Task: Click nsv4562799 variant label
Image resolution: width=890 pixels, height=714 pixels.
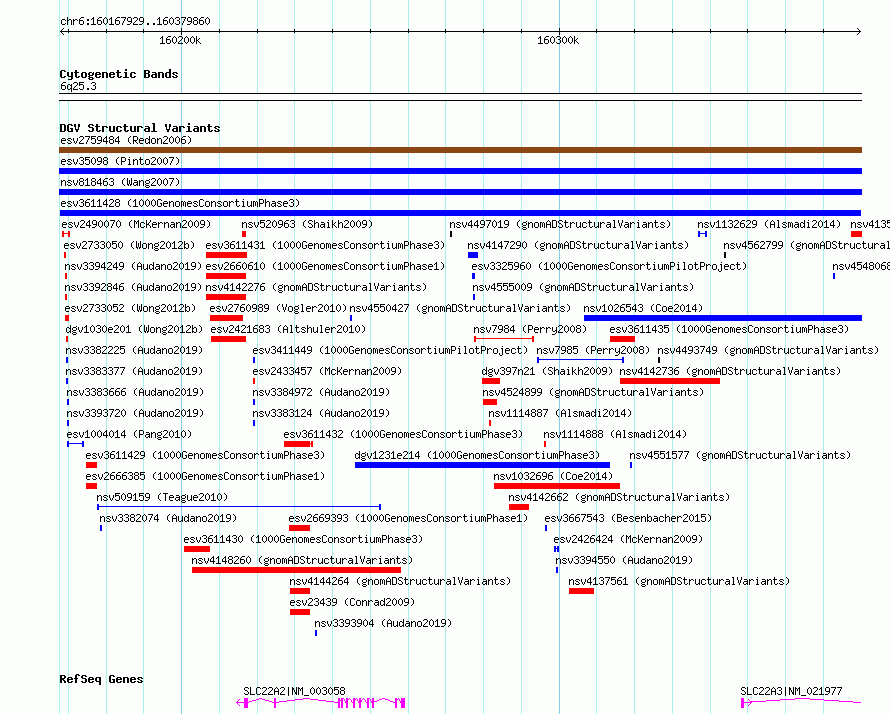Action: 807,245
